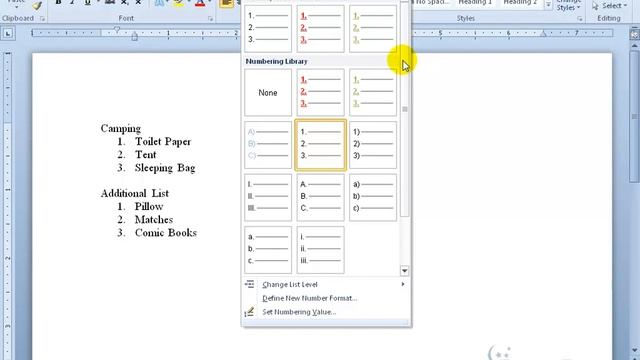
Task: Select the a. b. c. lowercase format
Action: [x=268, y=250]
